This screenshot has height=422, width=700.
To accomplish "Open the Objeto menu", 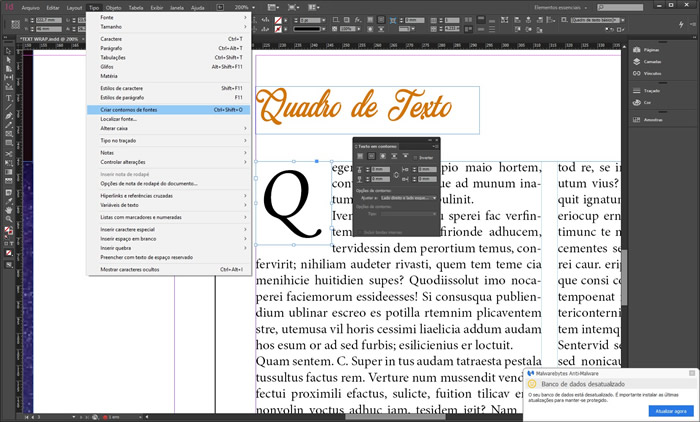I will (x=113, y=6).
